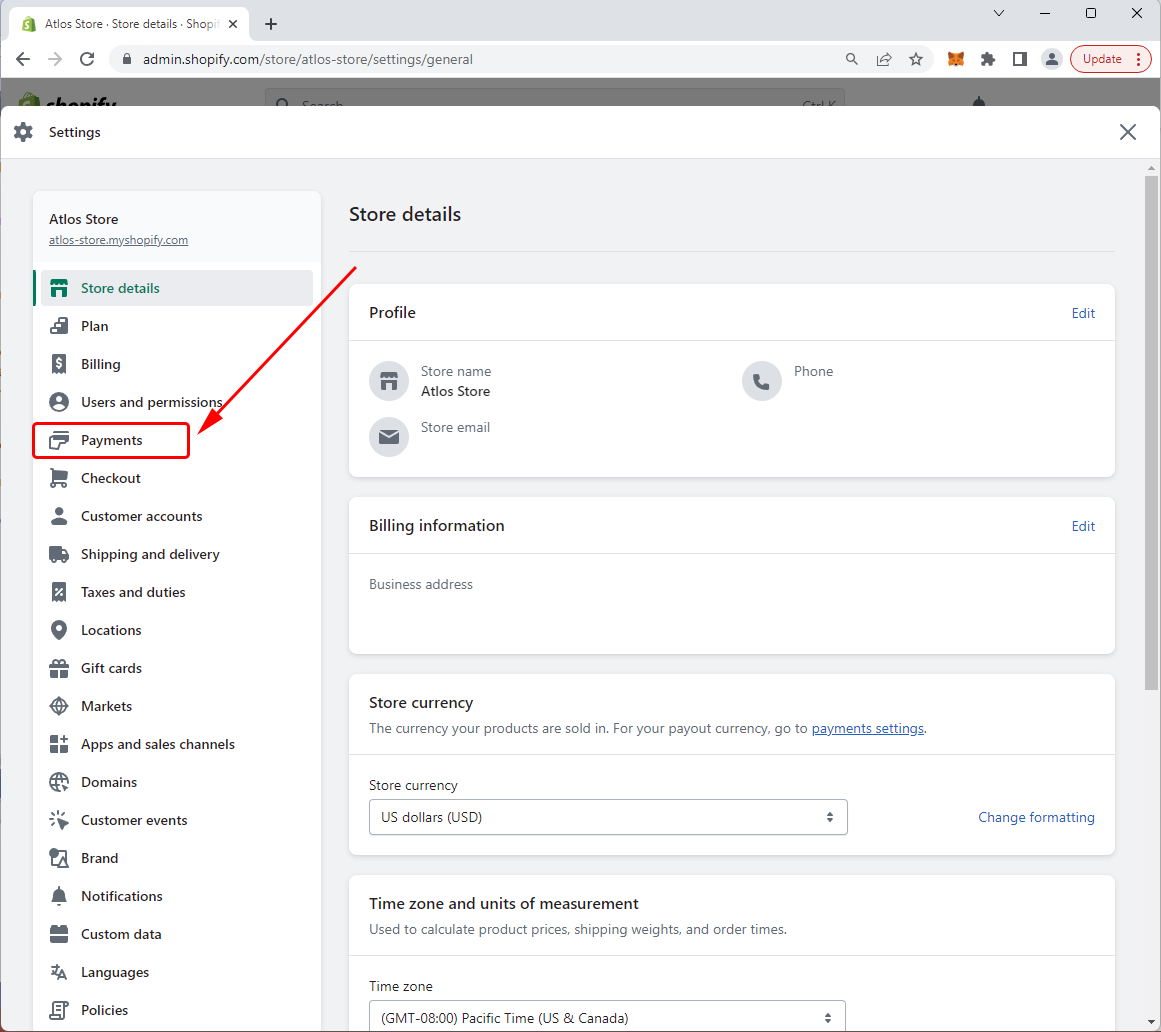This screenshot has height=1032, width=1161.
Task: Open the Store currency dropdown
Action: [608, 817]
